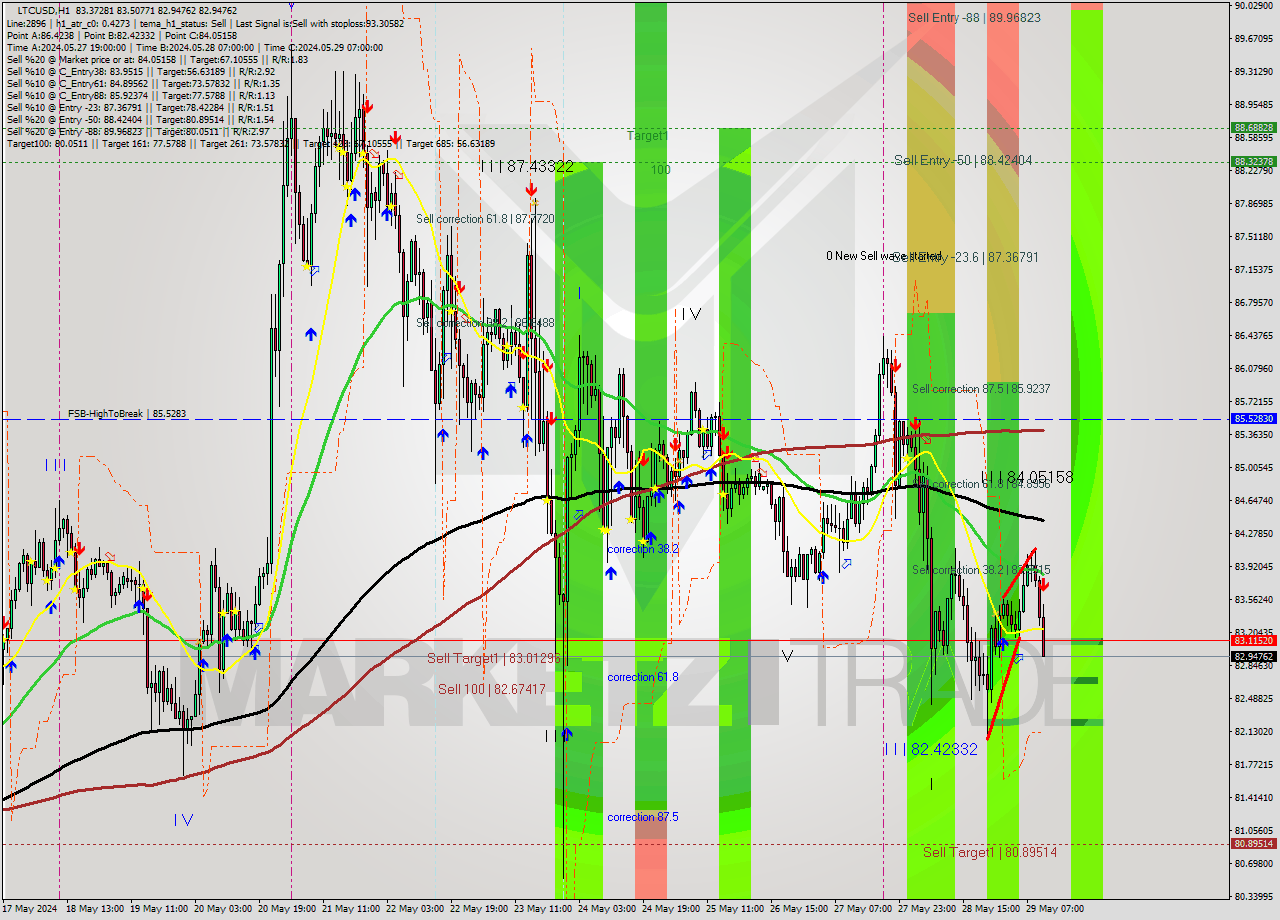This screenshot has width=1280, height=920.
Task: Click the 'III 87.43322' wave label
Action: [526, 167]
